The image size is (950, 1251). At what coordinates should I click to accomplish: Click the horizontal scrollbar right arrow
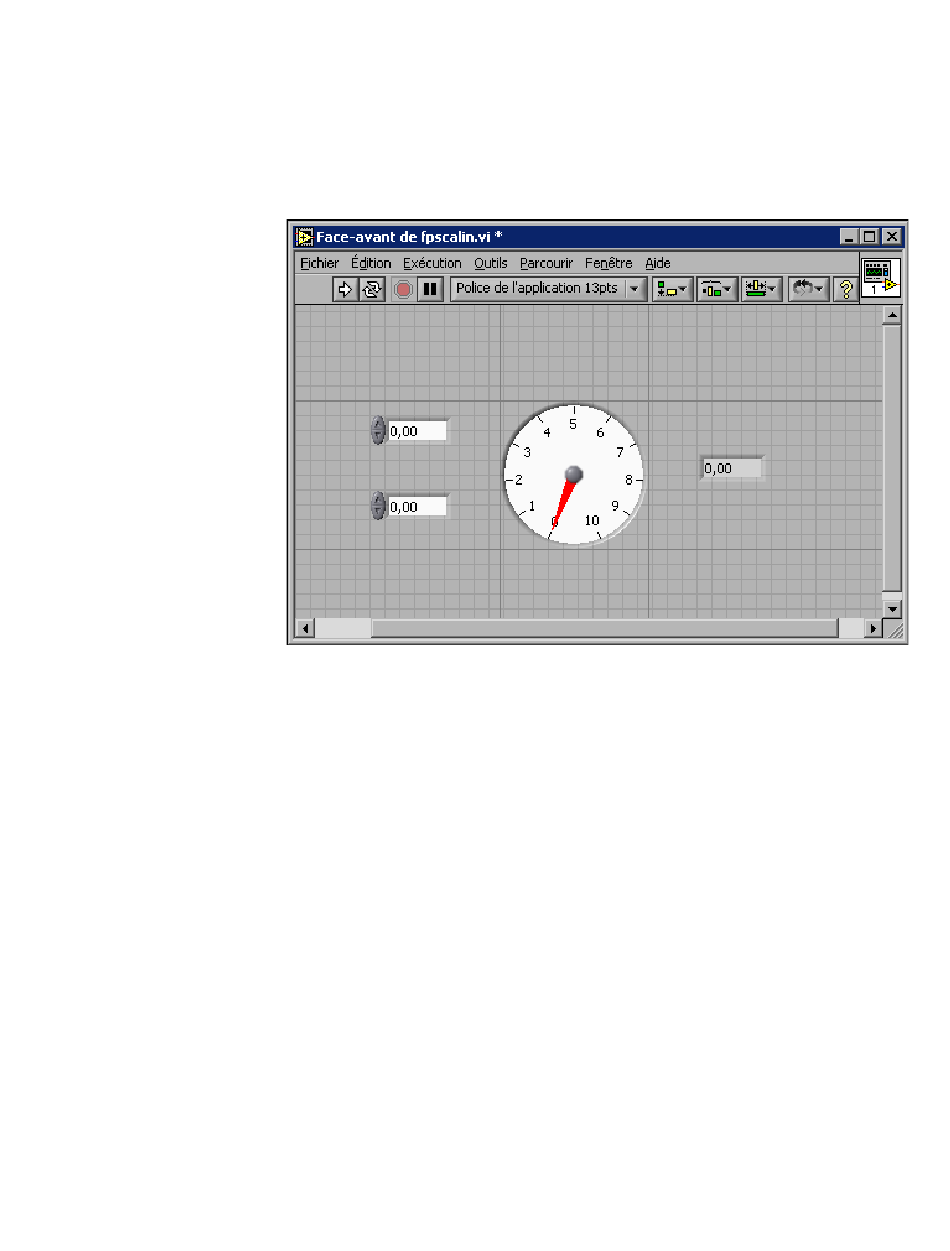point(873,629)
